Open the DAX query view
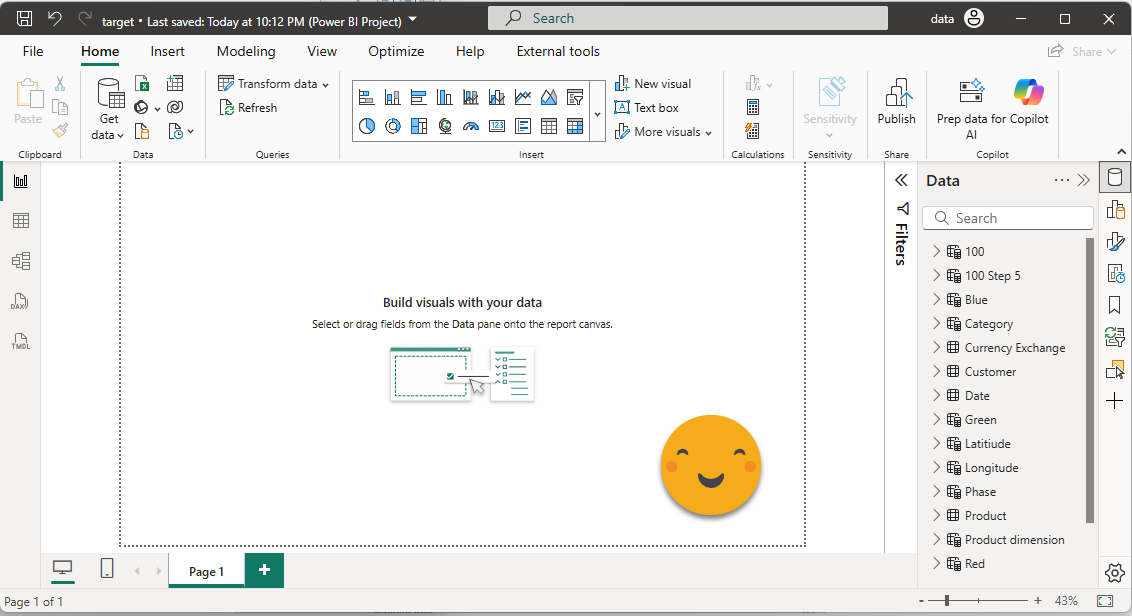Screen dimensions: 1132x616 [20, 301]
